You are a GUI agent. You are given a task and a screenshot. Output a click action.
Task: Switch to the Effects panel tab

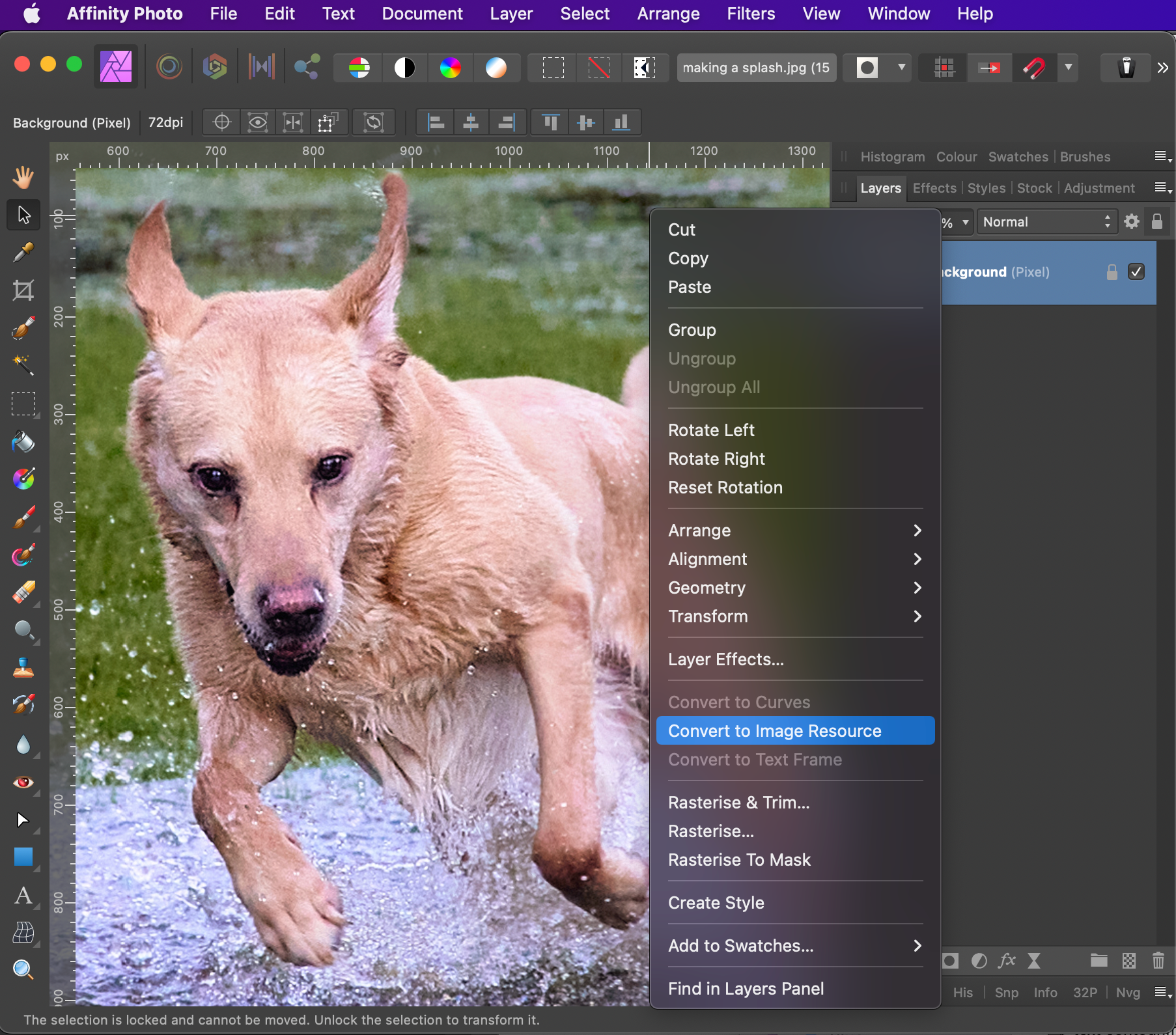(x=934, y=188)
